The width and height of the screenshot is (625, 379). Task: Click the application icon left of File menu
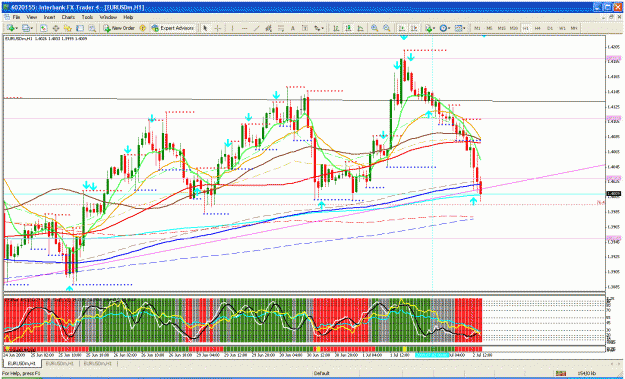[6, 18]
